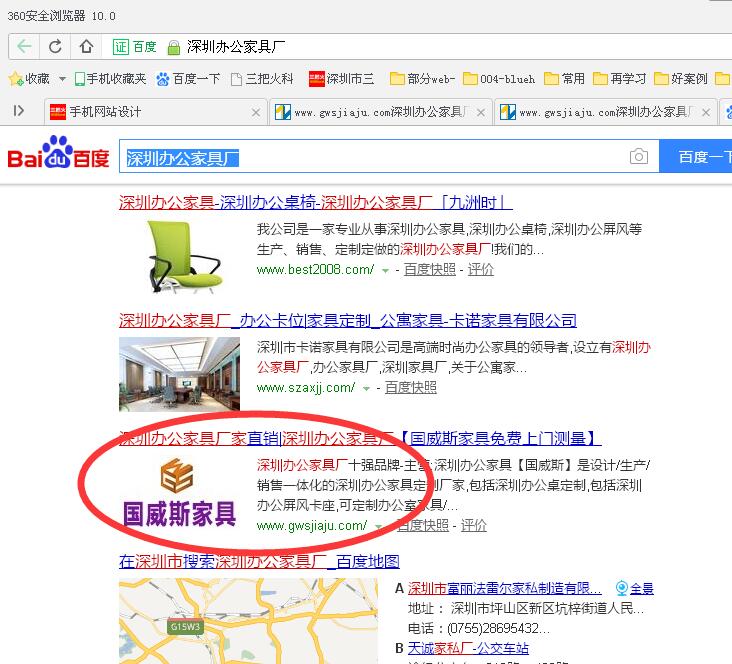Click the Baidu logo
This screenshot has height=664, width=732.
pyautogui.click(x=58, y=152)
